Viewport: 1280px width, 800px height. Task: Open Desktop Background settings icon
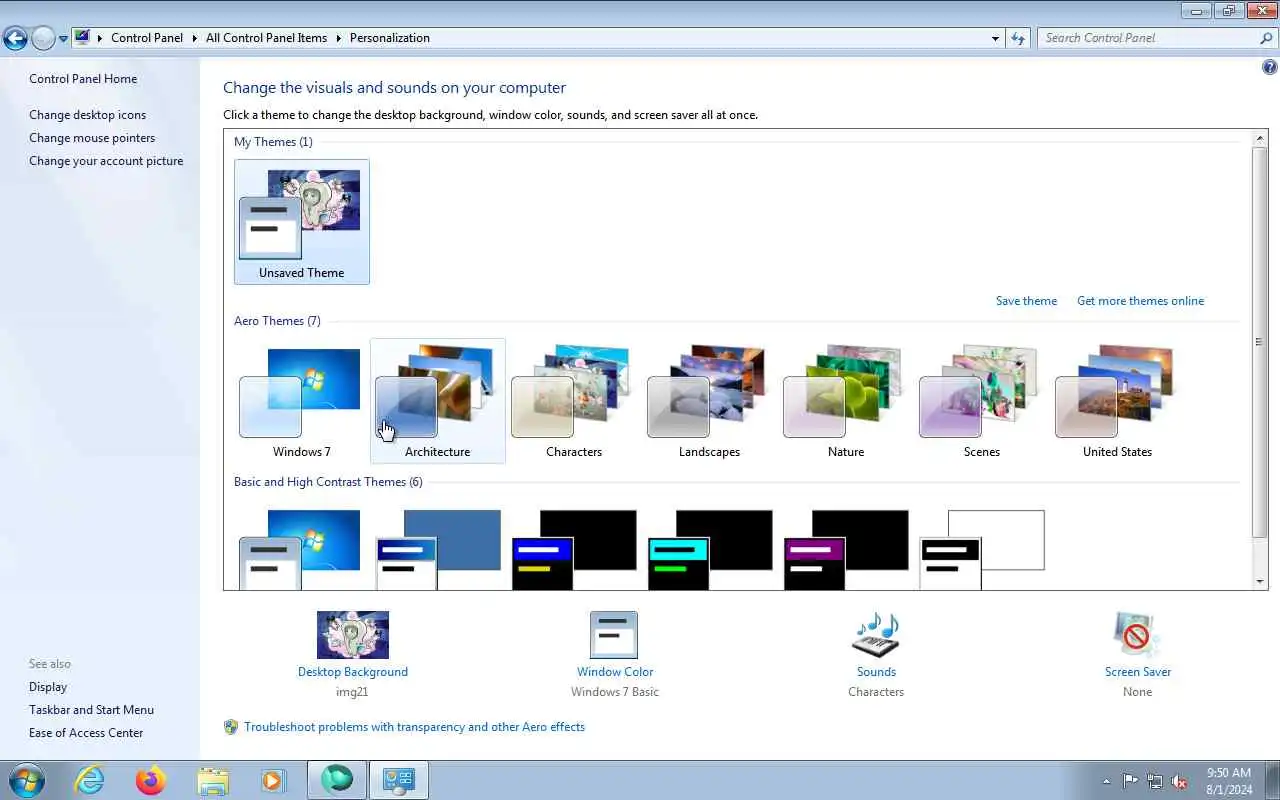click(353, 635)
